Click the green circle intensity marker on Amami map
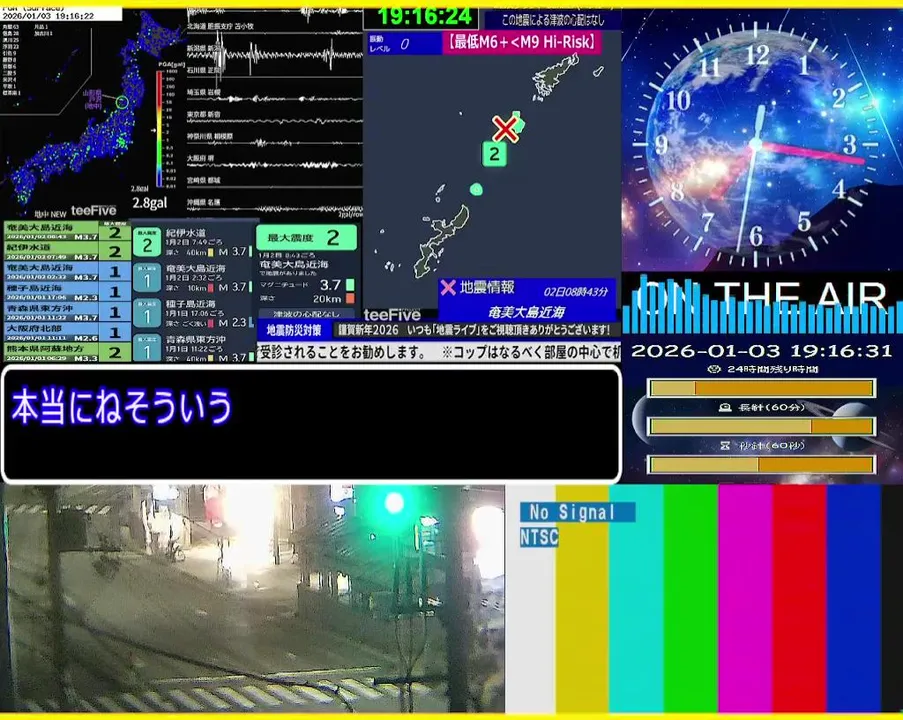The width and height of the screenshot is (903, 720). coord(476,190)
